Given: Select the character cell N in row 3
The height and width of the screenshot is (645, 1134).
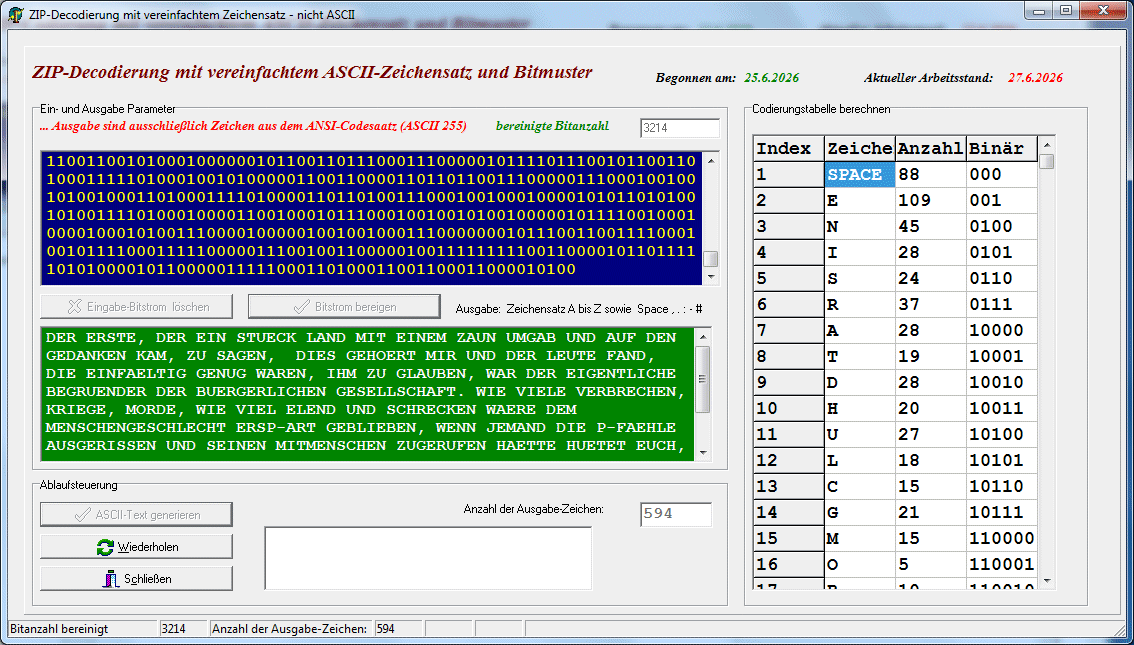Looking at the screenshot, I should [860, 226].
